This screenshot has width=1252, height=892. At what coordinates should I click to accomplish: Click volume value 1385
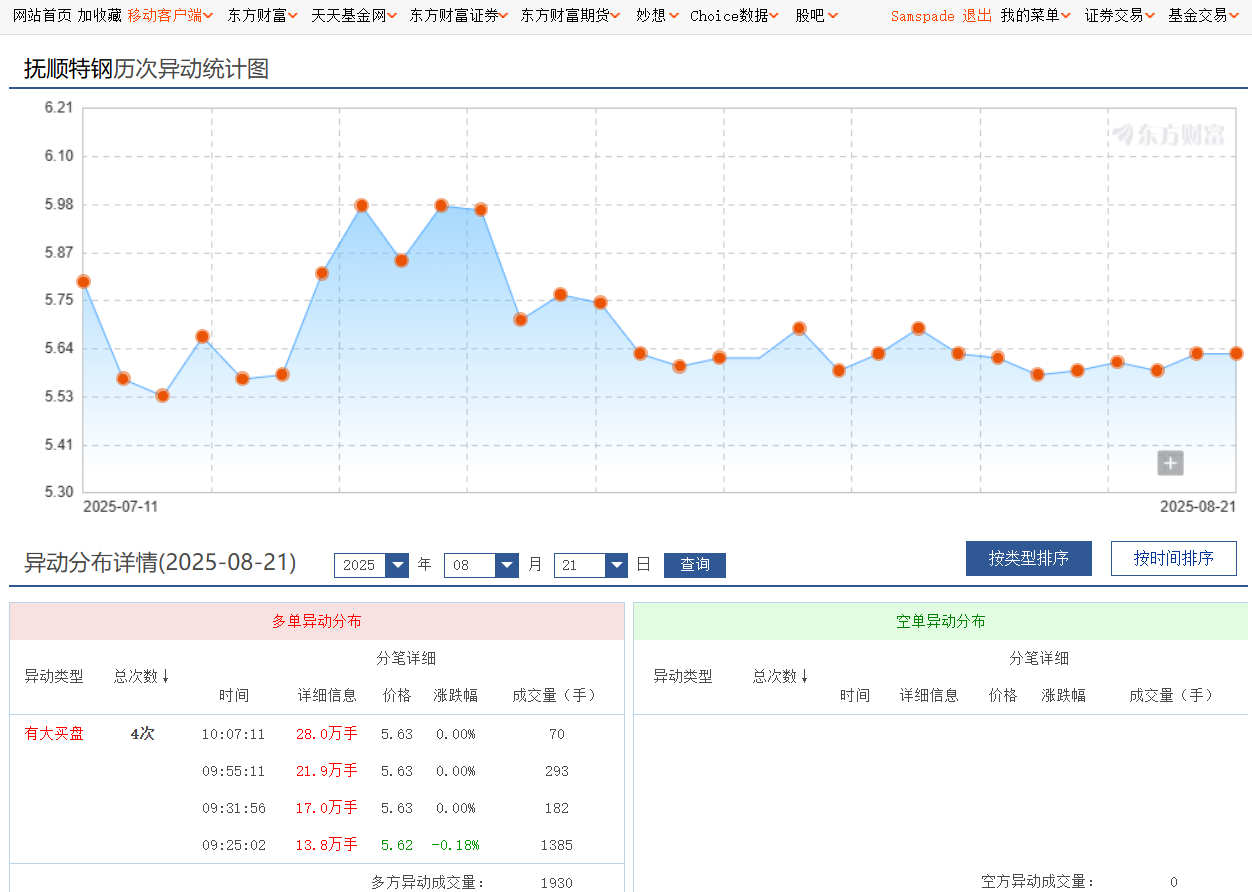557,845
